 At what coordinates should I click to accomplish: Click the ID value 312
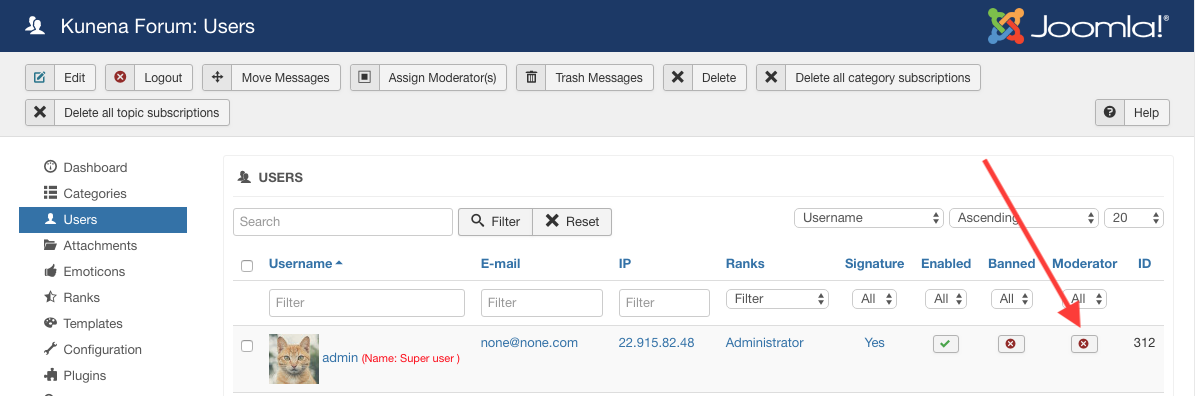pos(1144,343)
